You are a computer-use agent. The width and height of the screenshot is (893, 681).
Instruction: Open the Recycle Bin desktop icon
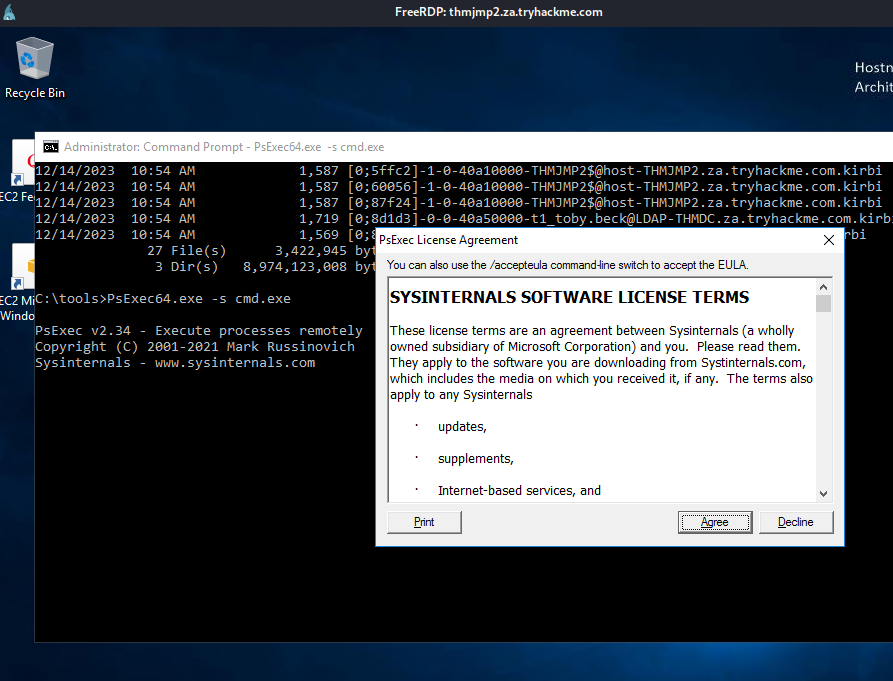click(35, 68)
